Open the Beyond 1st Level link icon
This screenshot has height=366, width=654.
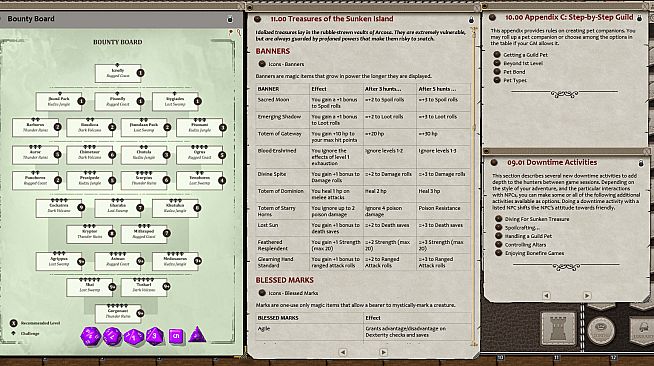coord(497,63)
